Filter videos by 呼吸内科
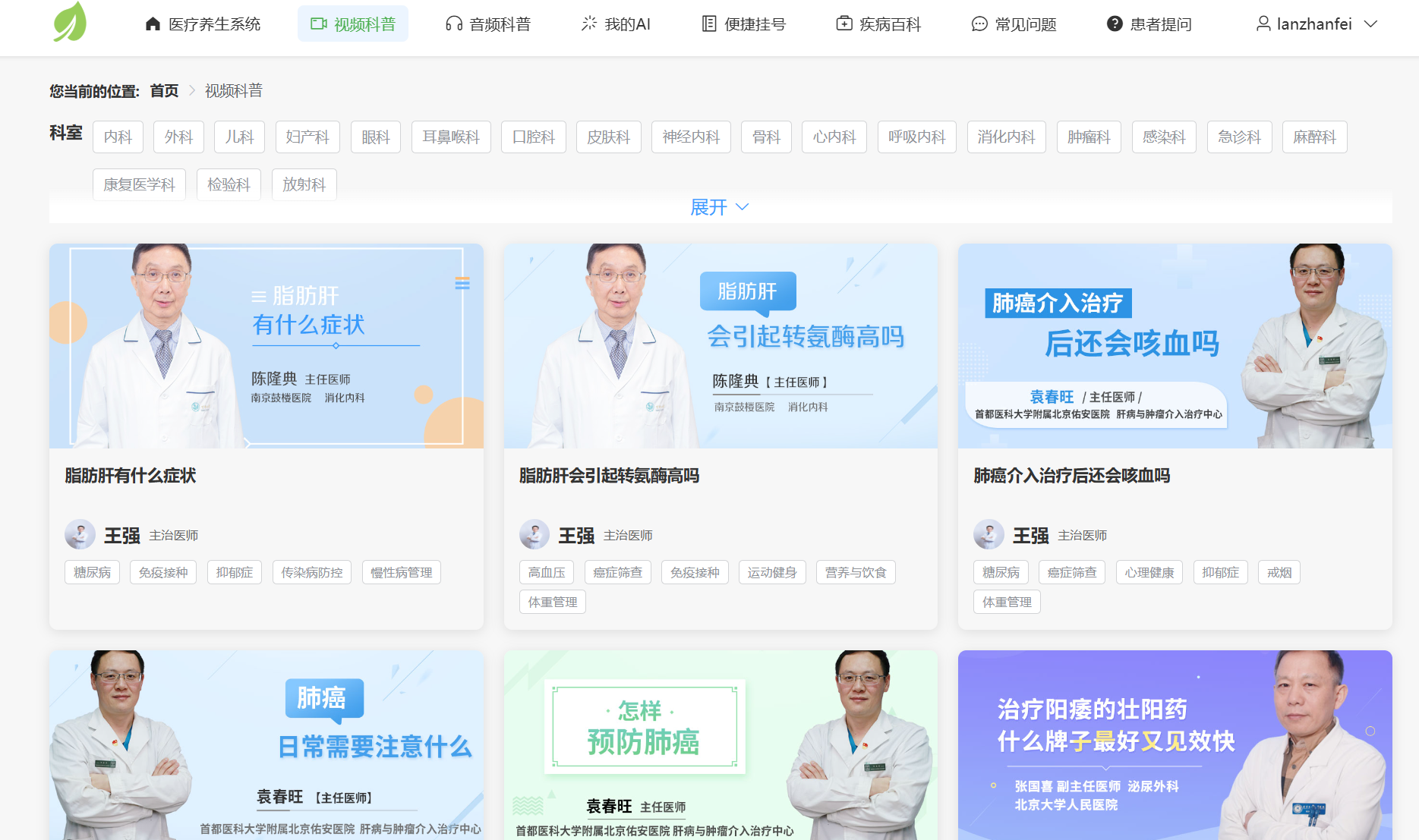 [917, 137]
